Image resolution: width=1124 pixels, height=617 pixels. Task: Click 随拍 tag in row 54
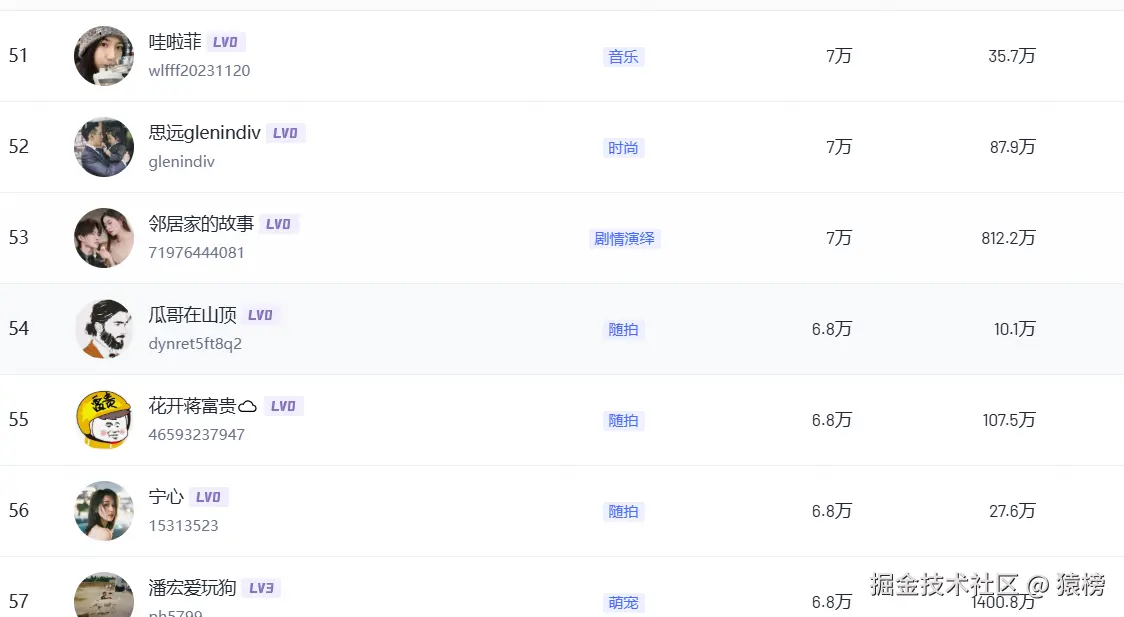click(623, 330)
